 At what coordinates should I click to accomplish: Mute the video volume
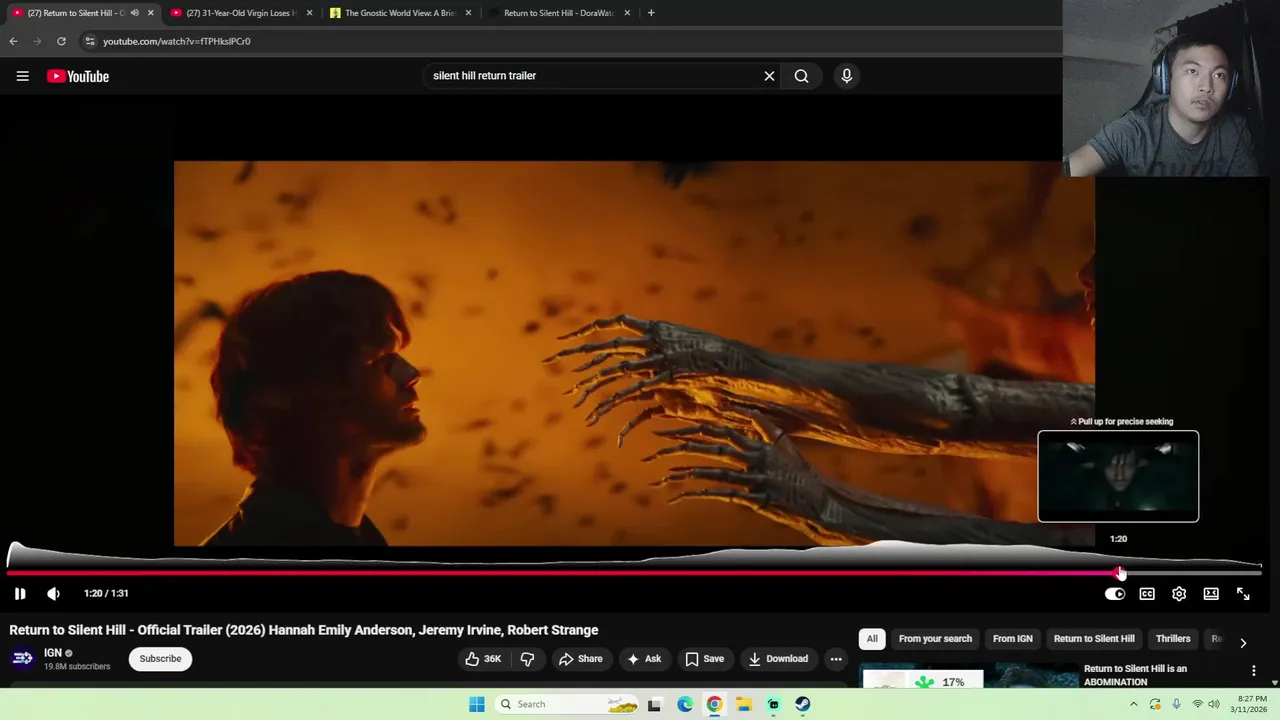[x=54, y=593]
